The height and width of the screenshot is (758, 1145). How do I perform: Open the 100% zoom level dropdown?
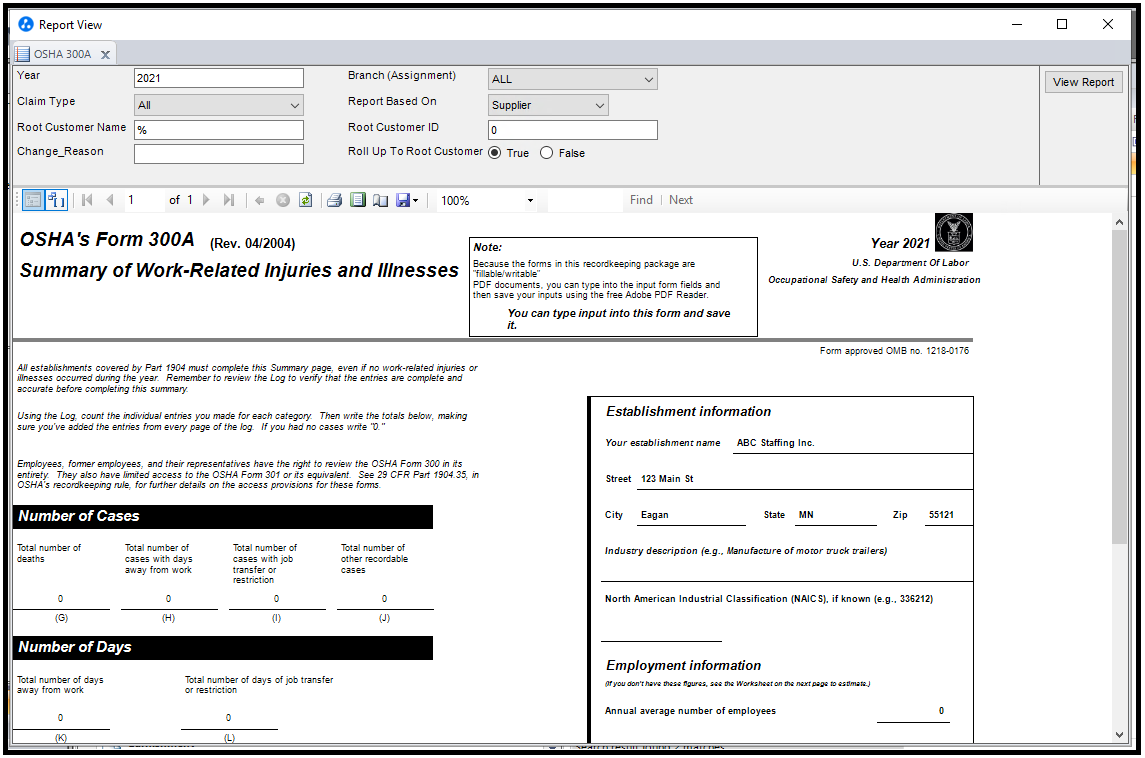(530, 200)
